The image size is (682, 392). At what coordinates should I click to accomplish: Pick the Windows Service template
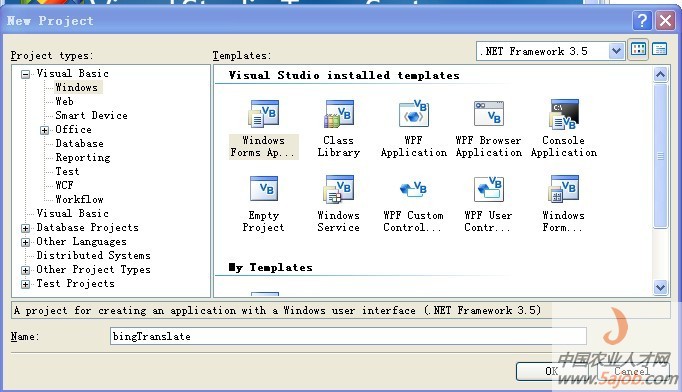point(339,204)
